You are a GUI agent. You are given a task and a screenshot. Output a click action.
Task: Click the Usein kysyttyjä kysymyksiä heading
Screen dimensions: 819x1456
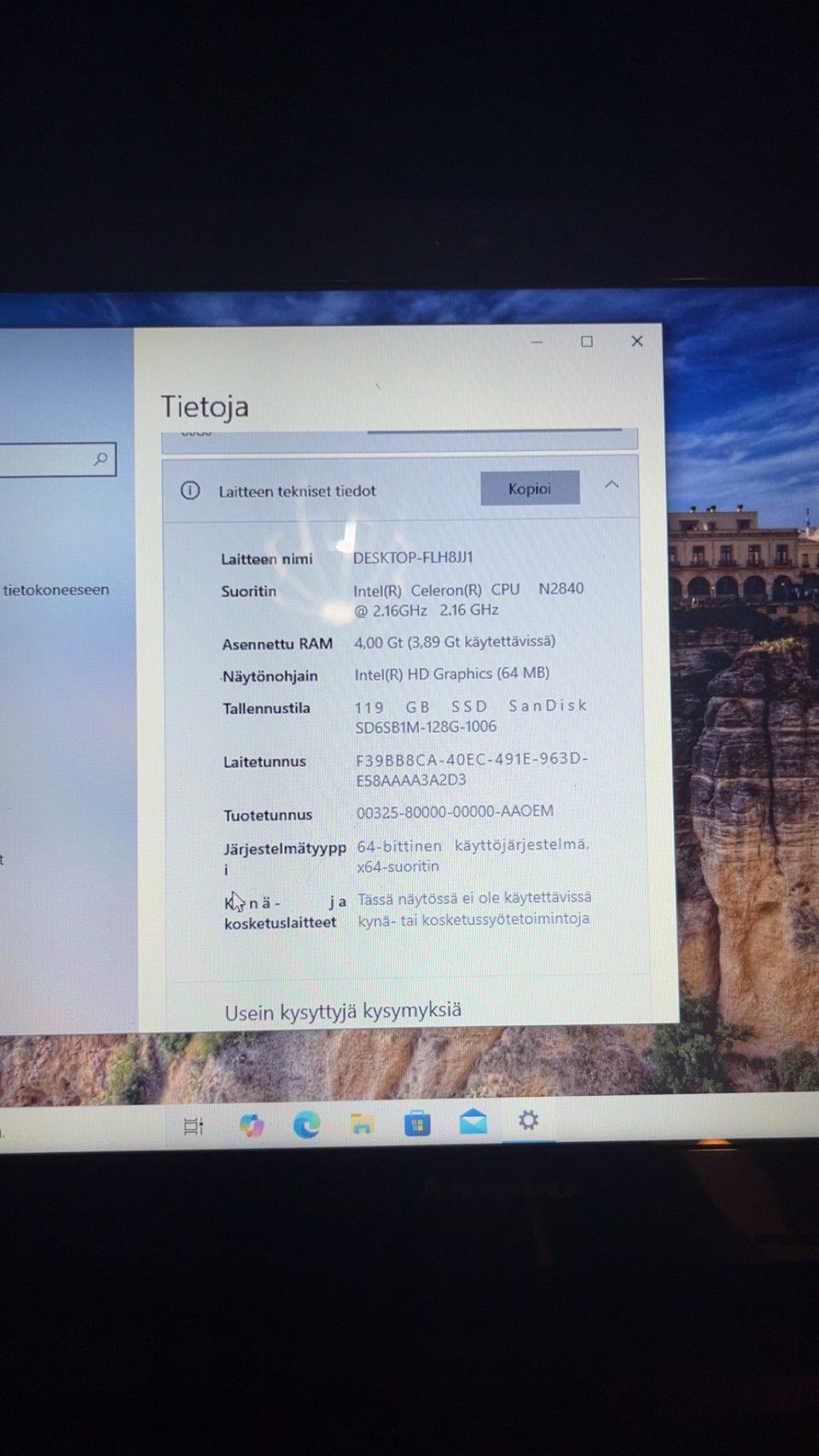[343, 1012]
